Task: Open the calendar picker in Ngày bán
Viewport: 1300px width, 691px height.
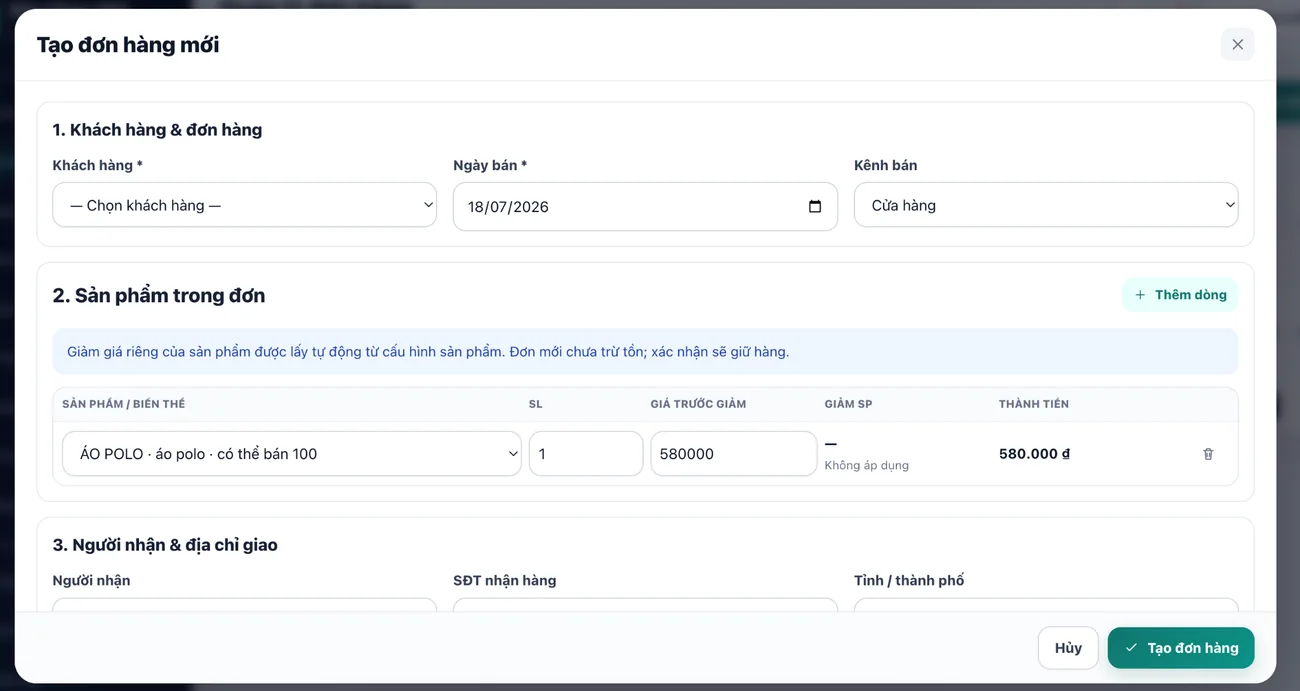Action: [x=815, y=207]
